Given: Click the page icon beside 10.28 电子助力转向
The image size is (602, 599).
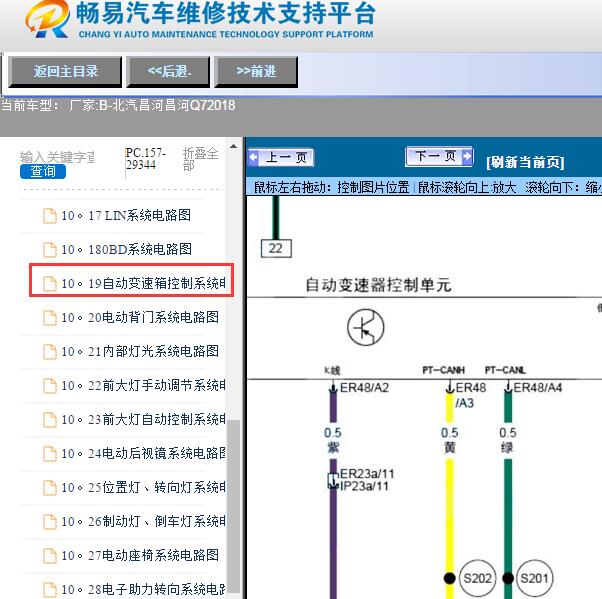Looking at the screenshot, I should tap(50, 590).
